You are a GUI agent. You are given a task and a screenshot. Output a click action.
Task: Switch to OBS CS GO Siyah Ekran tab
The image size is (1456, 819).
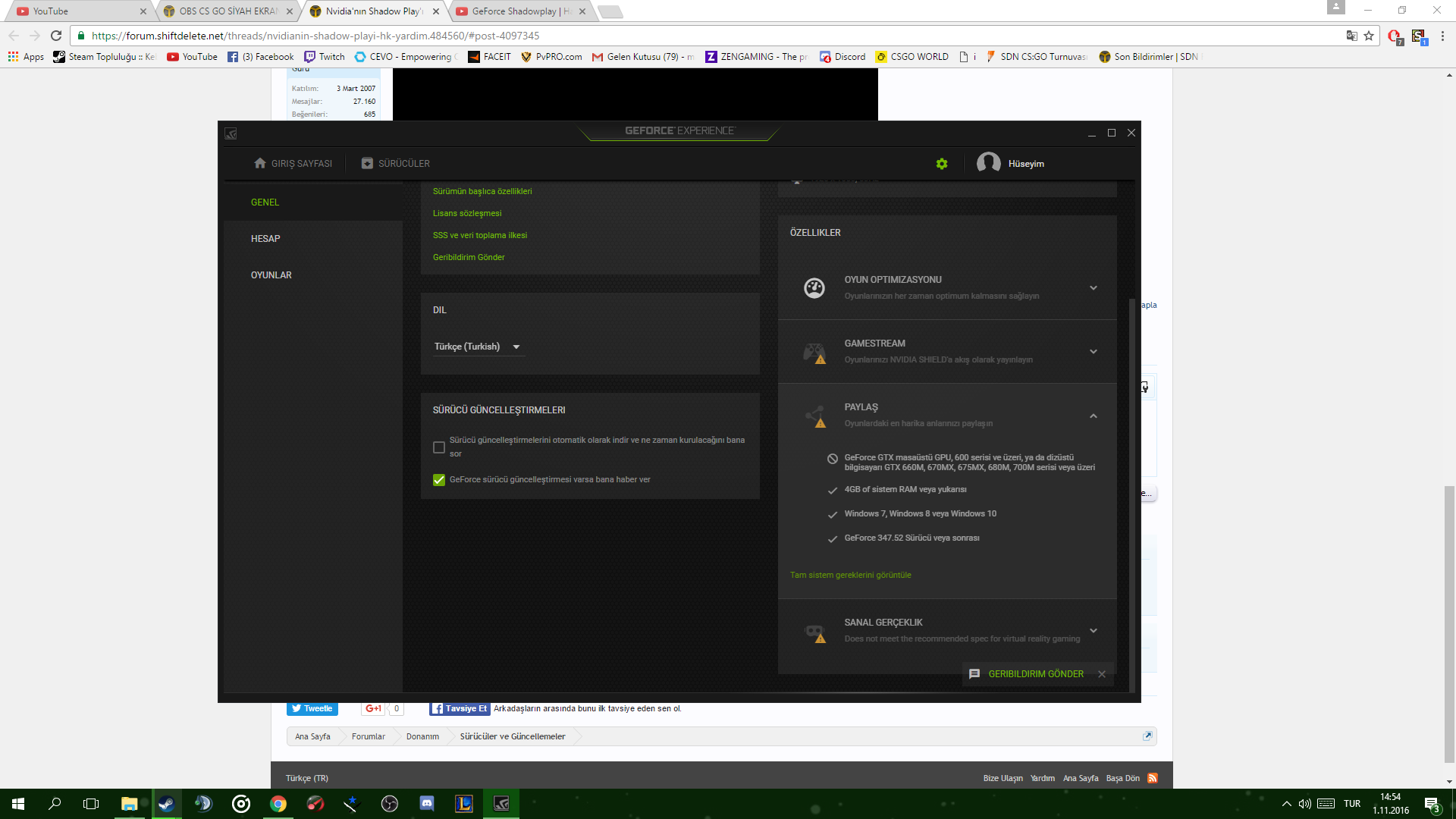click(227, 11)
